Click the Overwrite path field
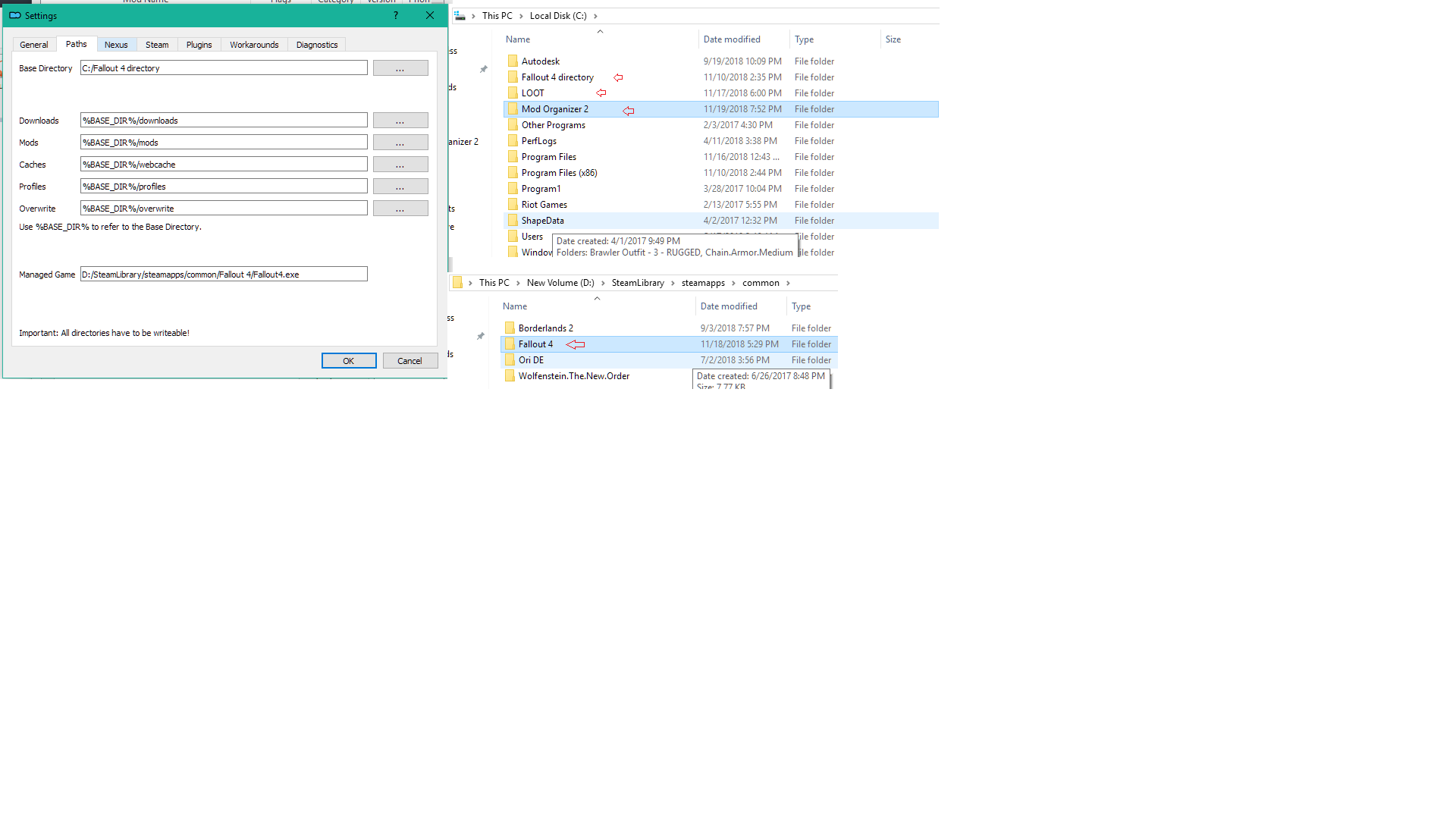 (224, 209)
